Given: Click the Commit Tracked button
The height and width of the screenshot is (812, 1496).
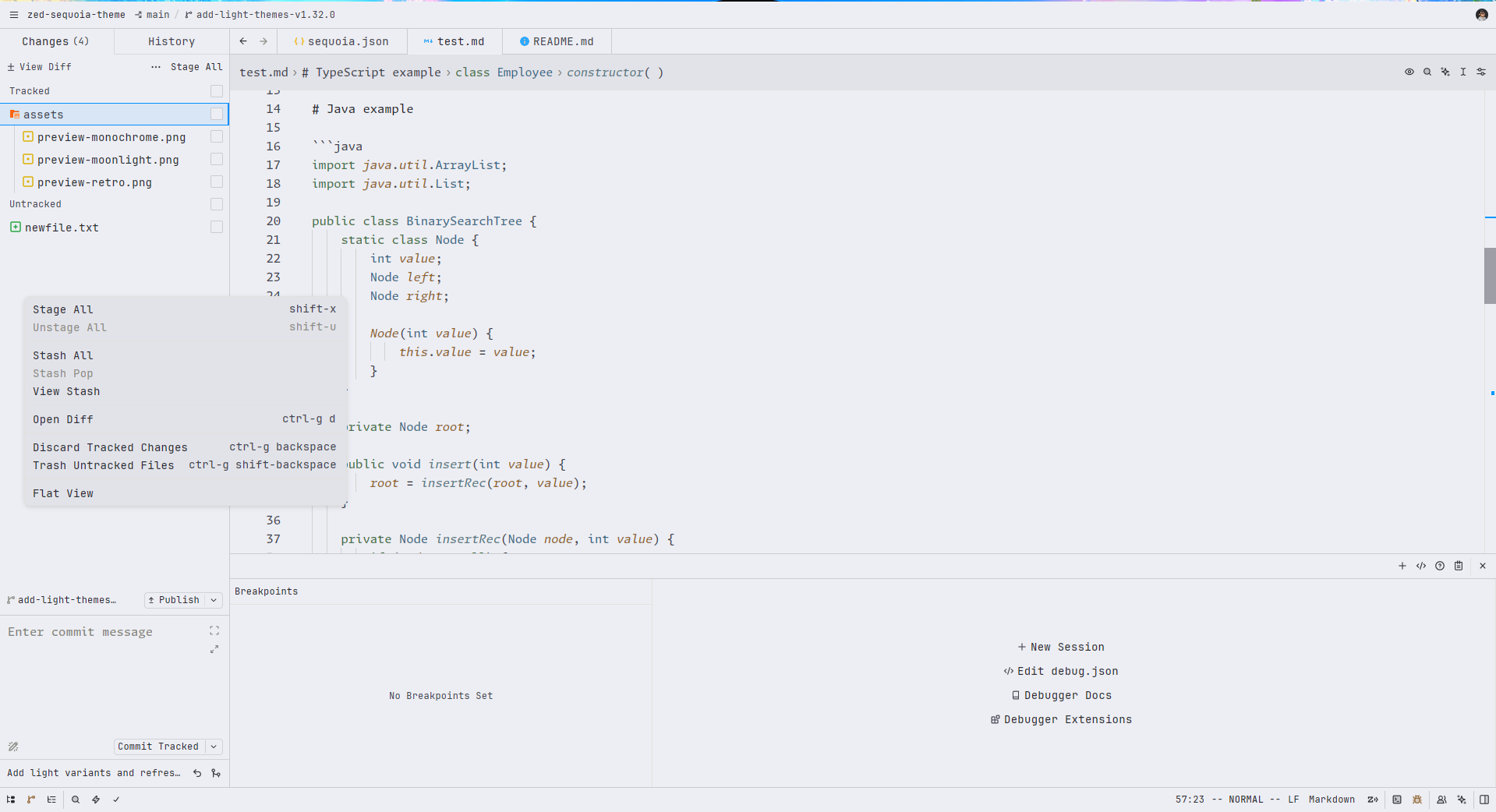Looking at the screenshot, I should click(x=158, y=747).
